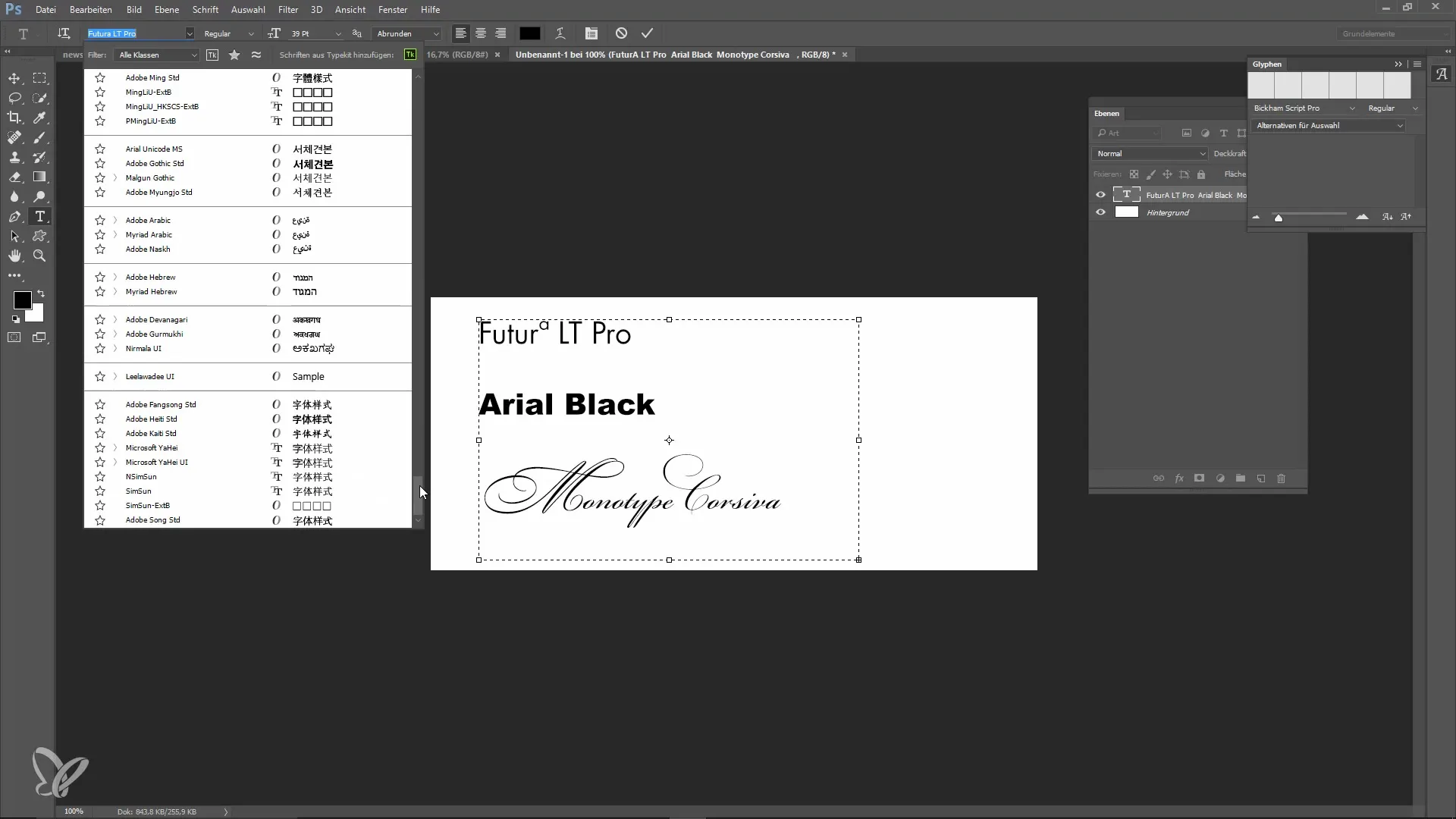Favorite the SimSun font
1456x819 pixels.
(x=100, y=491)
